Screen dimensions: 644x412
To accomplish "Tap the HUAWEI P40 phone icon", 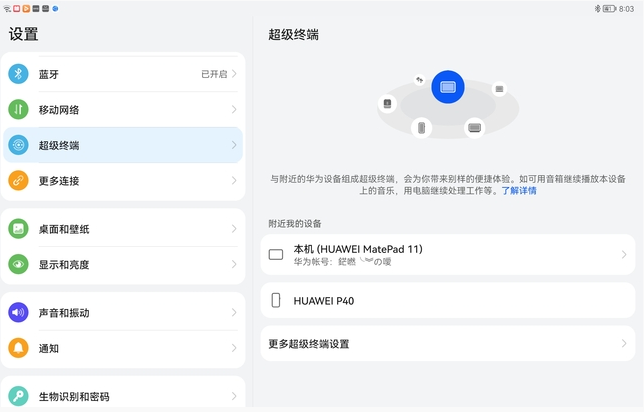I will tap(276, 300).
